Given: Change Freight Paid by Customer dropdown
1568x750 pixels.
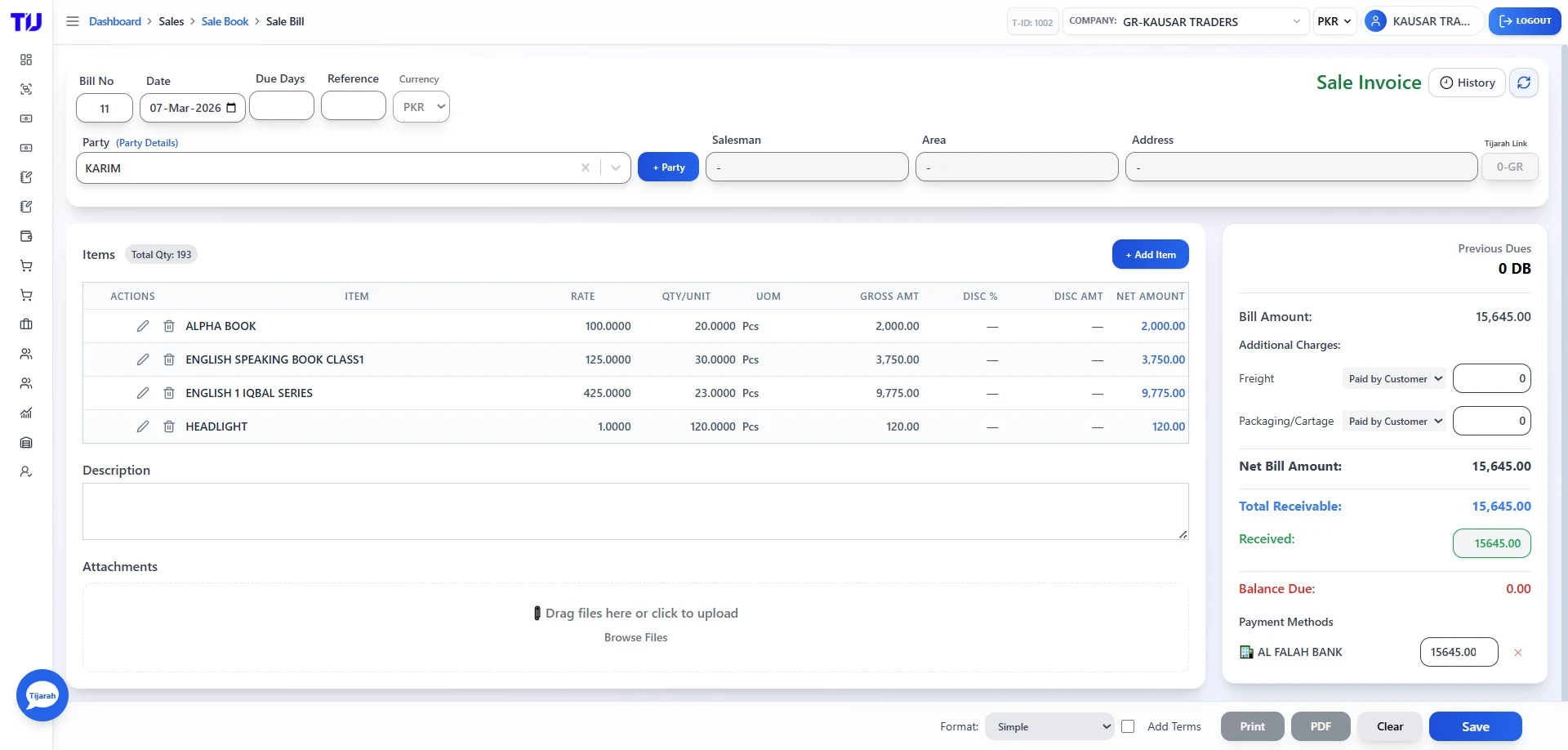Looking at the screenshot, I should [1393, 378].
